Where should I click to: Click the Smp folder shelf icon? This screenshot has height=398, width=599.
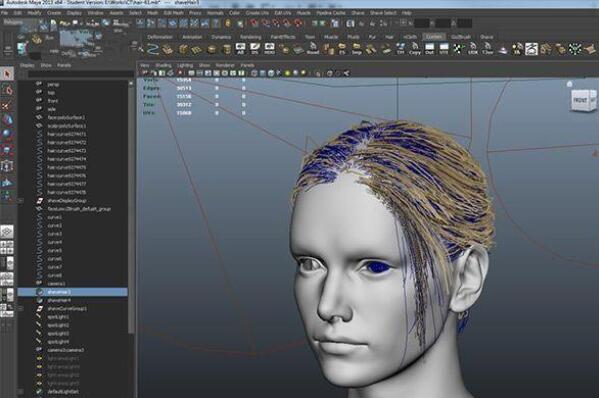point(357,49)
